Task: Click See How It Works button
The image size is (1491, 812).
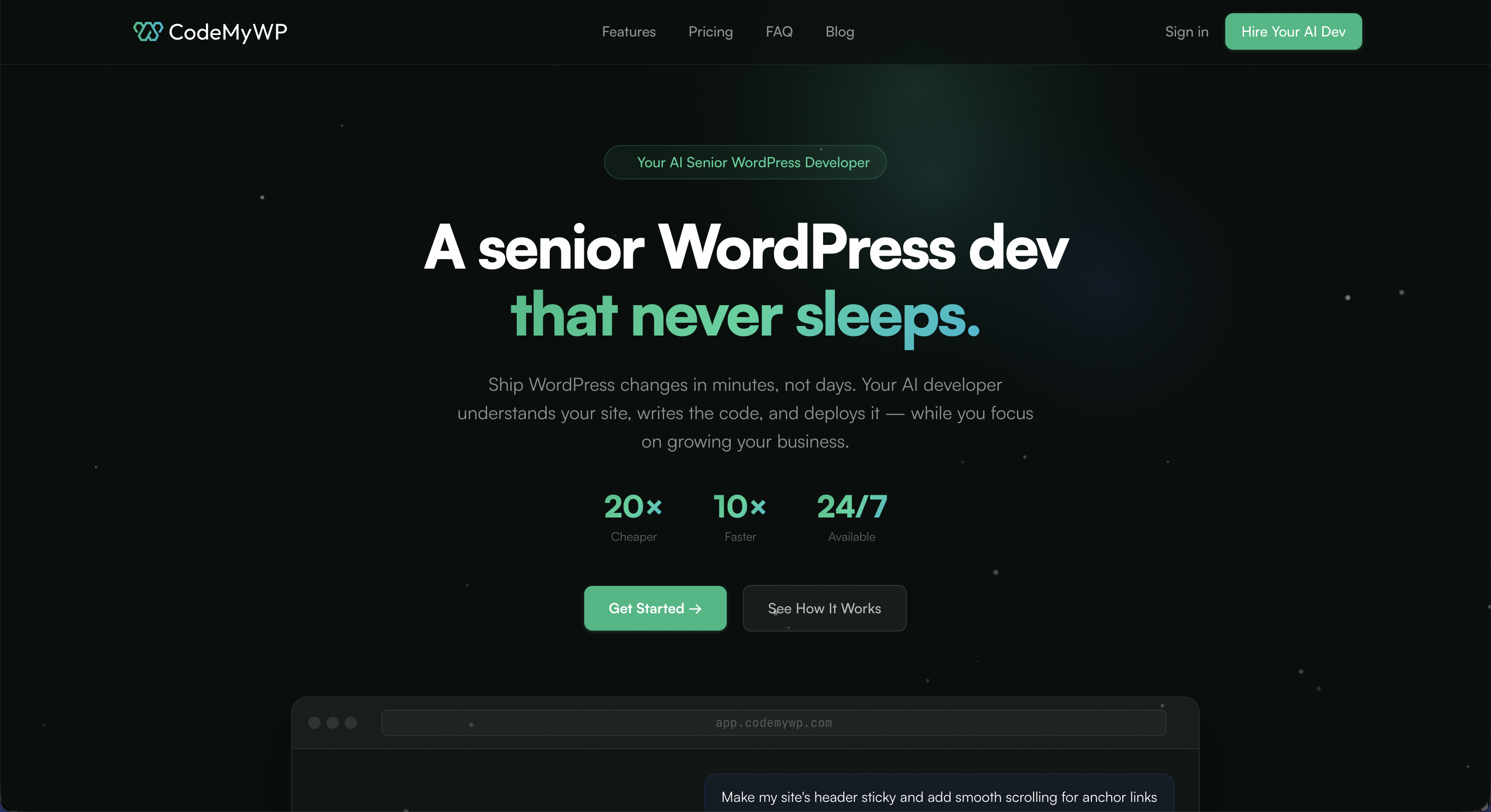Action: [824, 608]
